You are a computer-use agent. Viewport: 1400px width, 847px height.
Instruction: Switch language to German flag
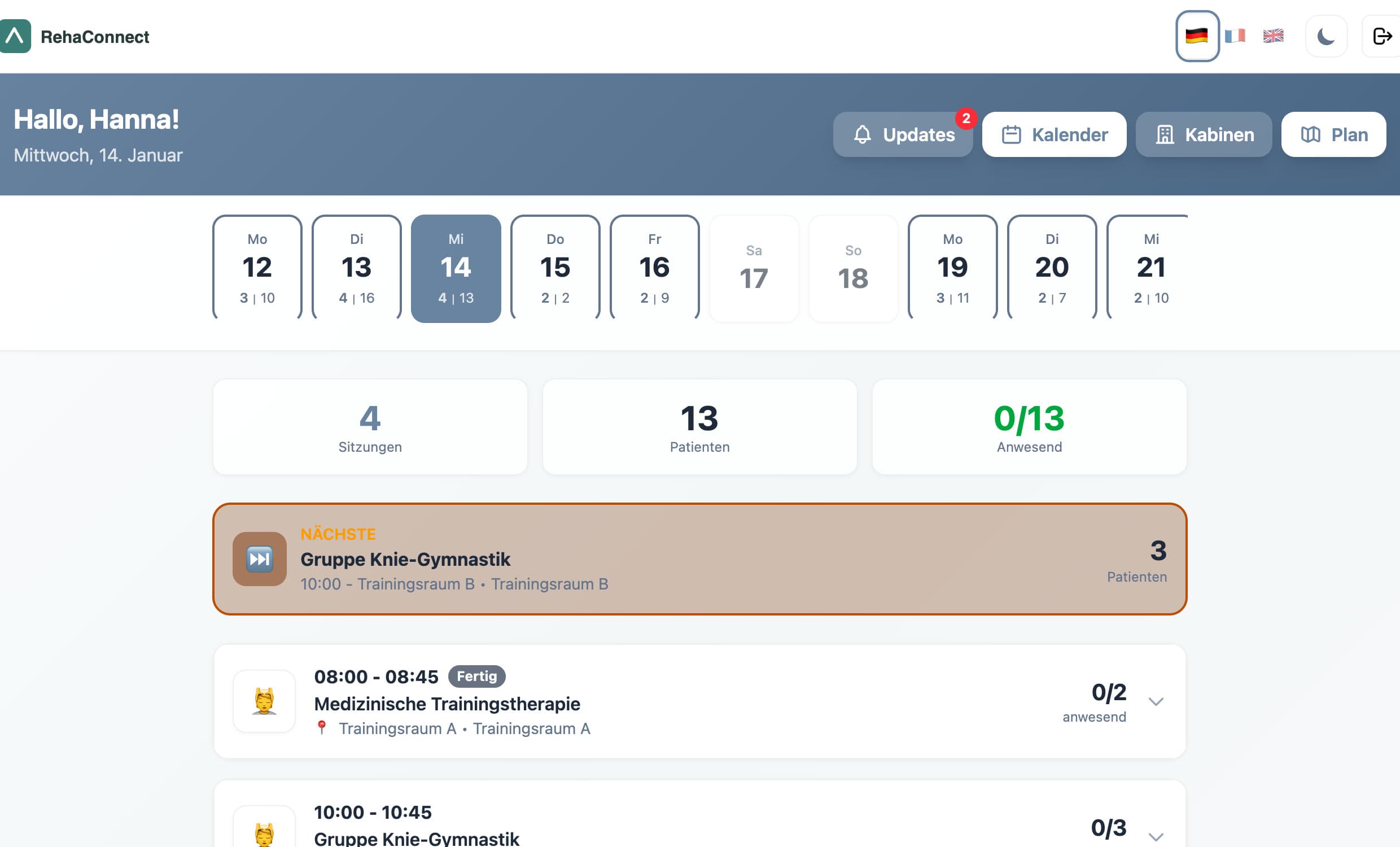(1197, 36)
